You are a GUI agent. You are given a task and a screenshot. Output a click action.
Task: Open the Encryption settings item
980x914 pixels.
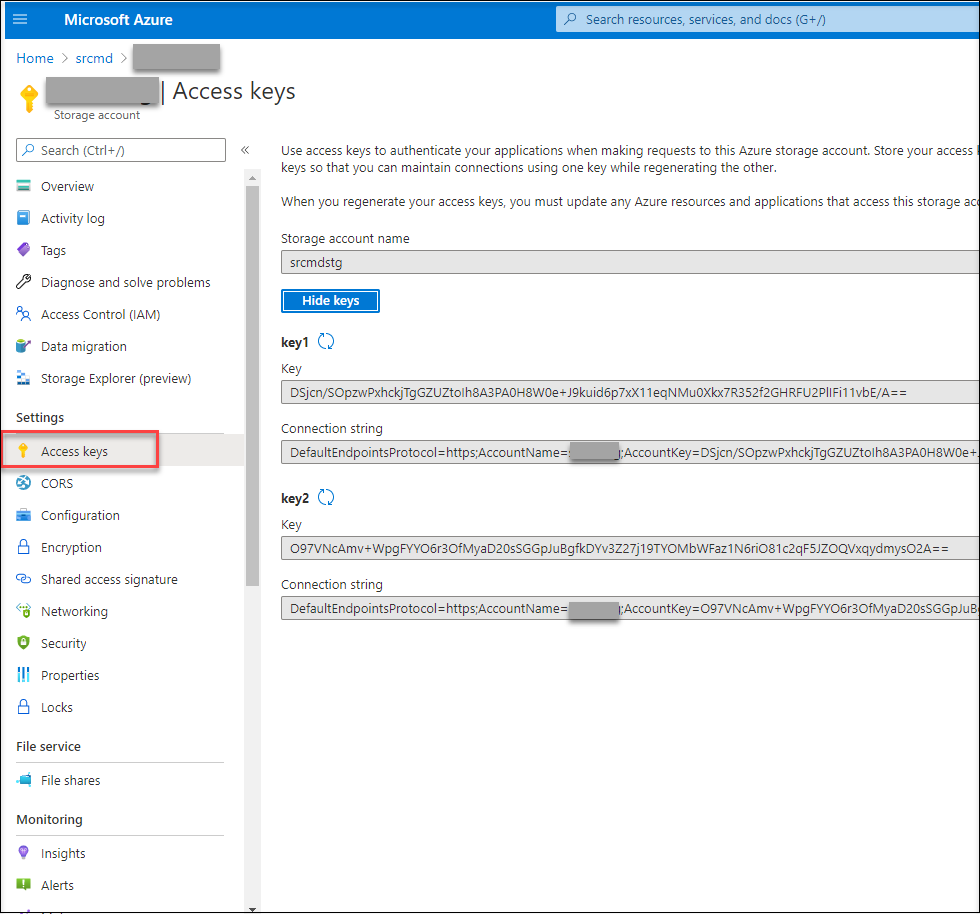pyautogui.click(x=71, y=547)
